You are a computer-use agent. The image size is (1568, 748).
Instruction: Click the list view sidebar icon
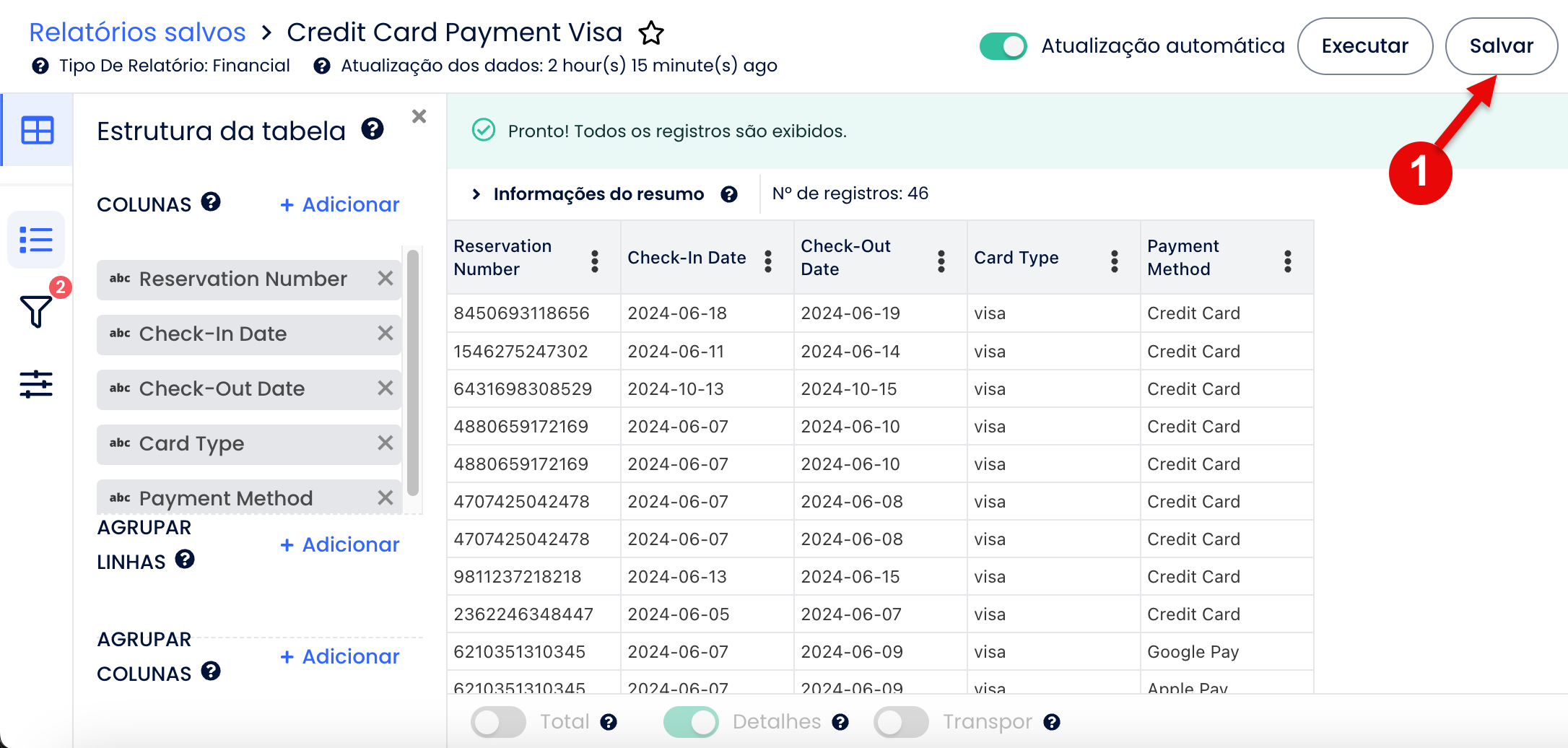36,240
